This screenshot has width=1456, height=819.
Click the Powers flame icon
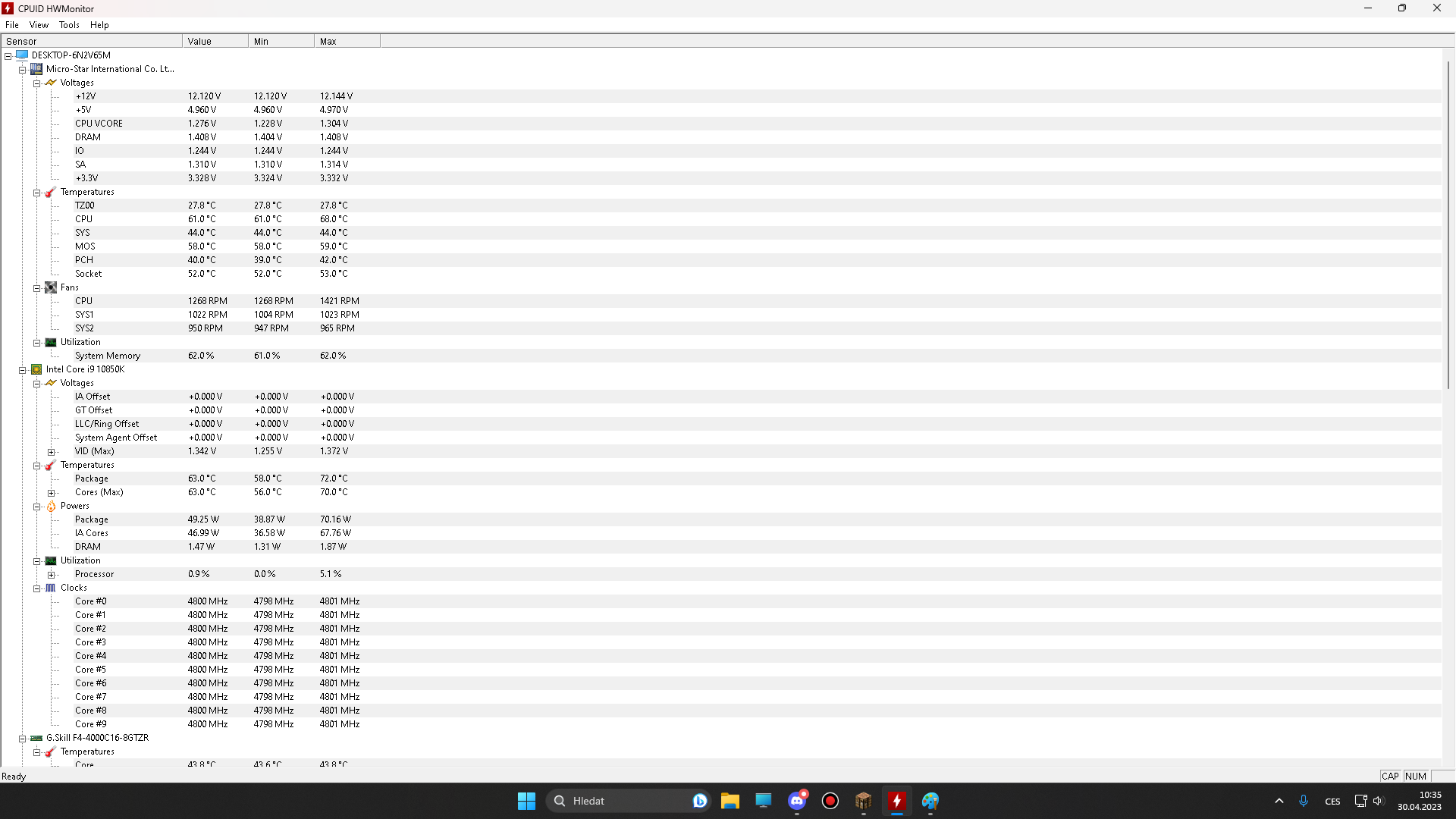coord(51,506)
